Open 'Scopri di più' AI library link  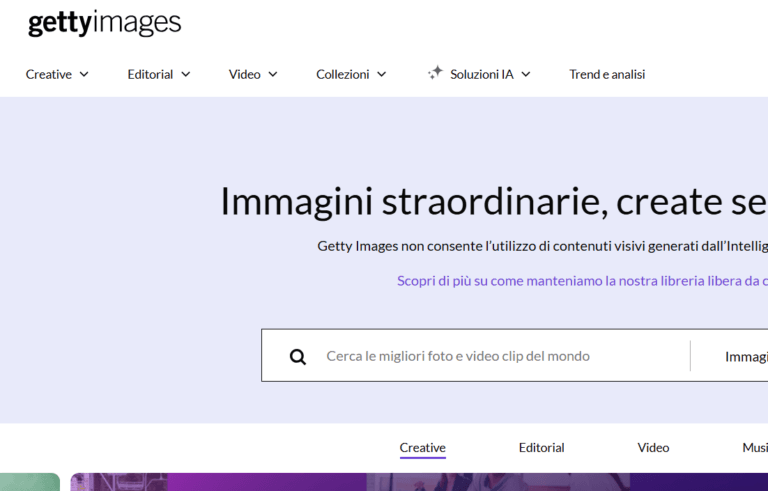(x=582, y=281)
